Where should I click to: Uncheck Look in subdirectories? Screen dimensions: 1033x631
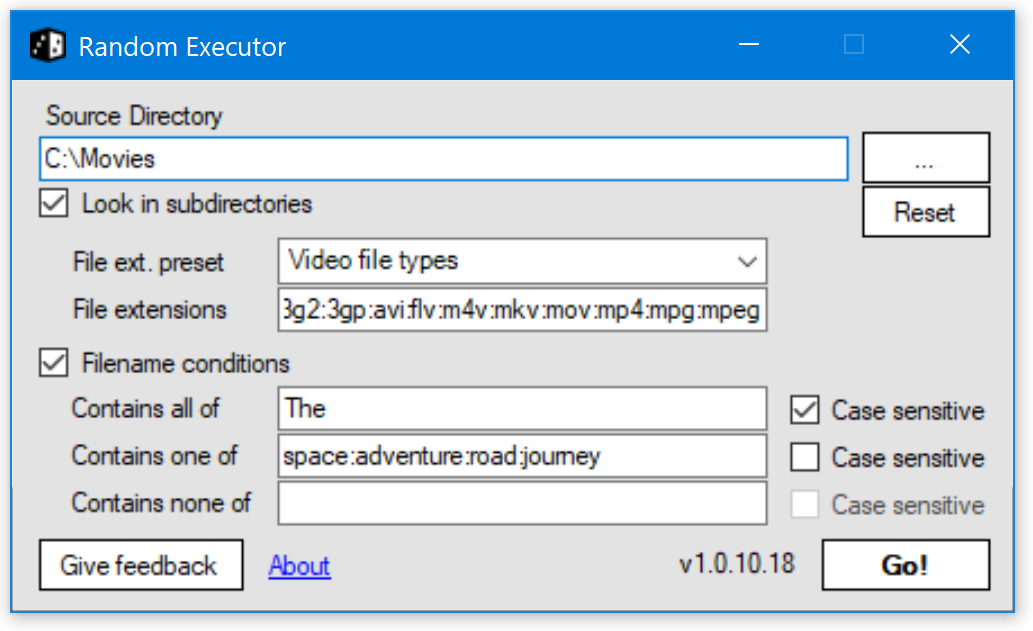53,204
